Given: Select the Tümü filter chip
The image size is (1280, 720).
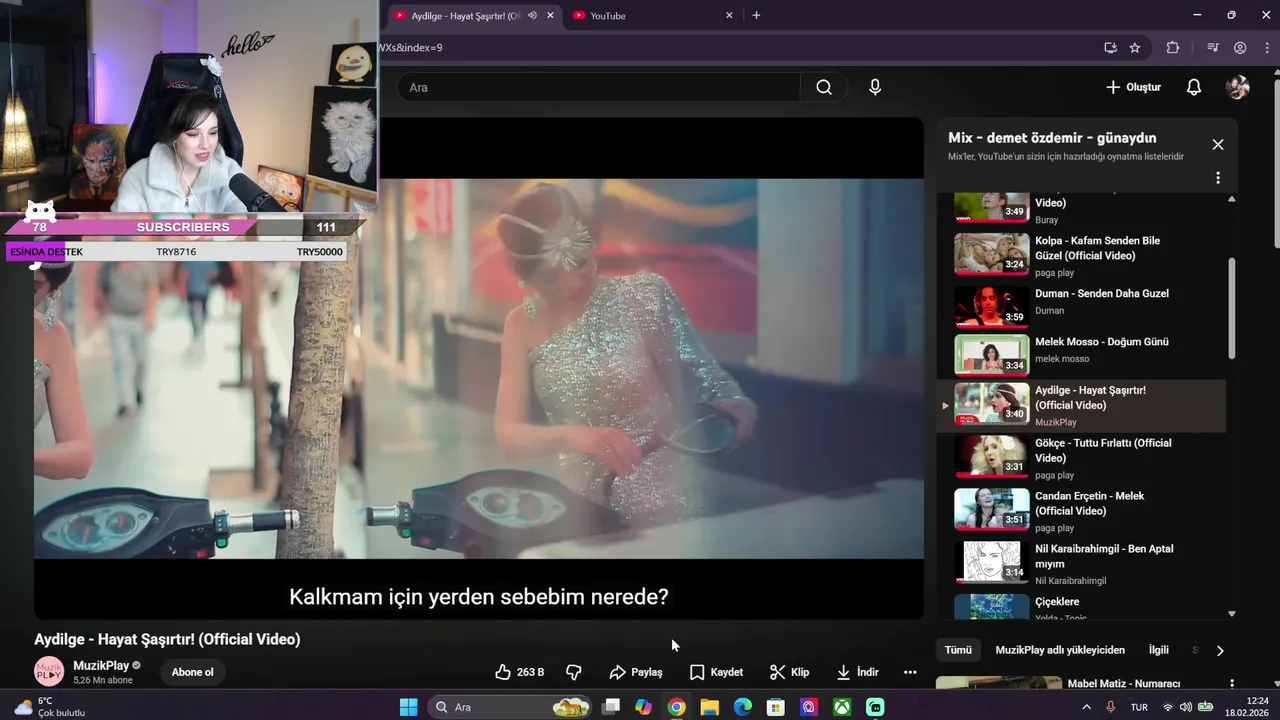Looking at the screenshot, I should 958,650.
